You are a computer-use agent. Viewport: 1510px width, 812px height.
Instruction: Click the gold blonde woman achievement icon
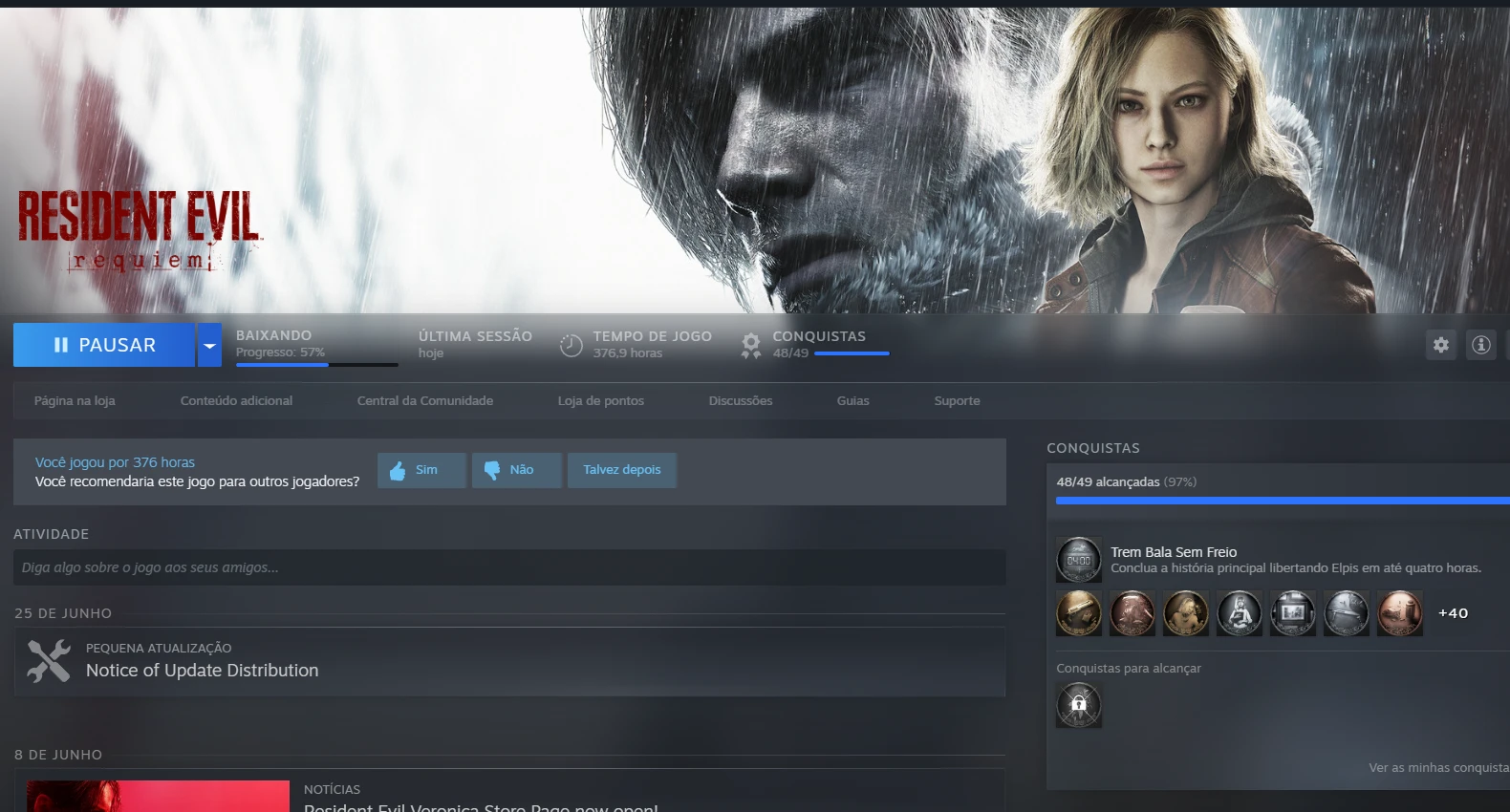tap(1186, 613)
